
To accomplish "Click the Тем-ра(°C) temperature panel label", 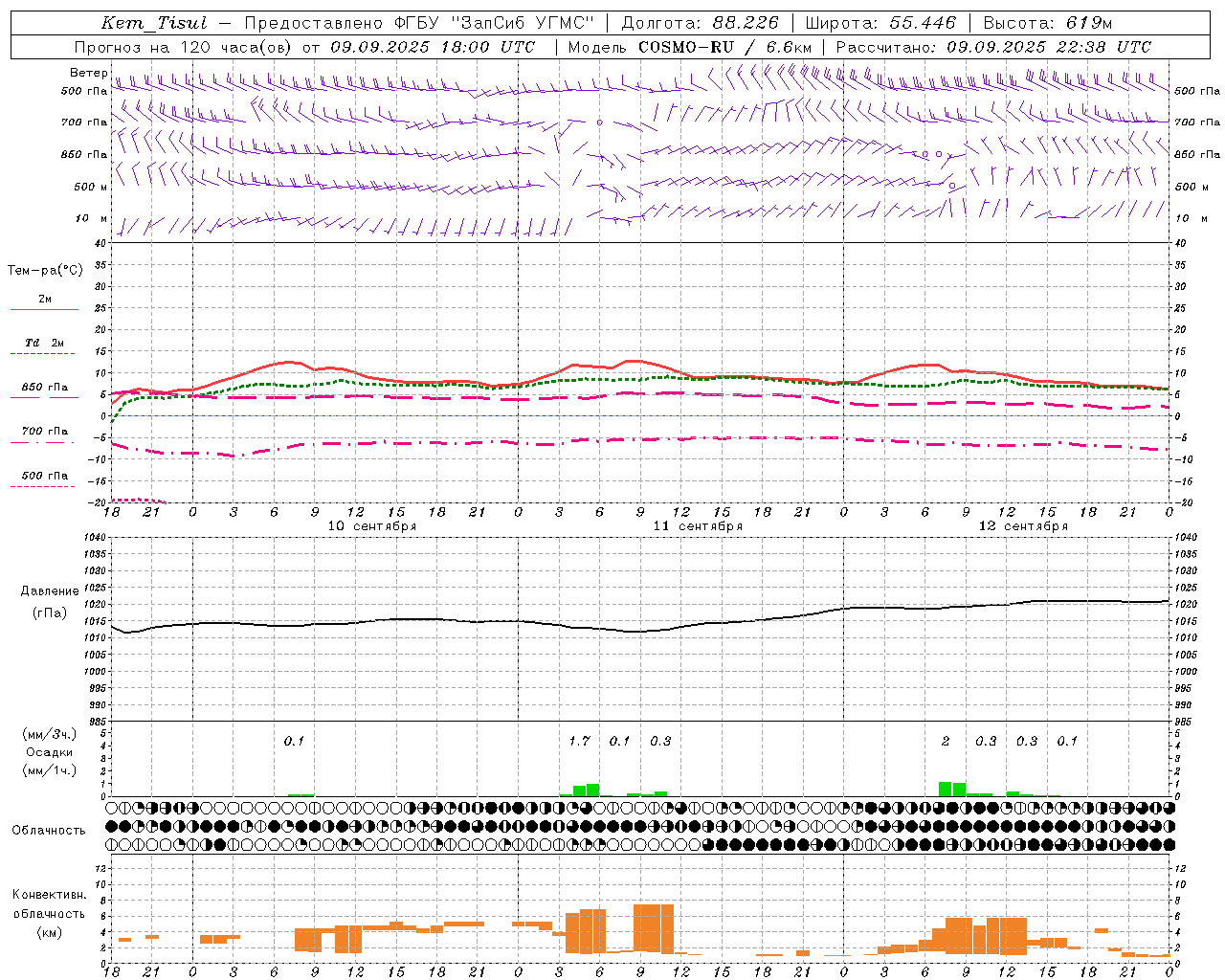I will click(45, 271).
